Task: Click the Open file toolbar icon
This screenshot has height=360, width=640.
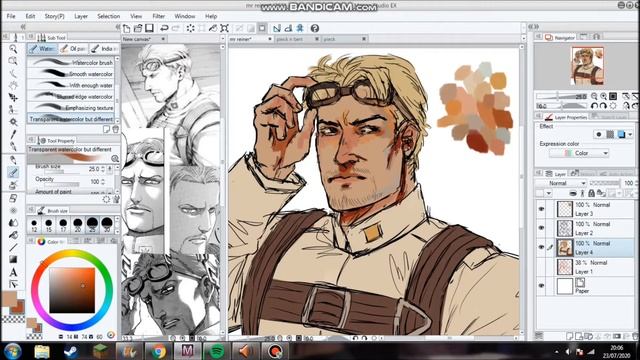Action: 138,28
